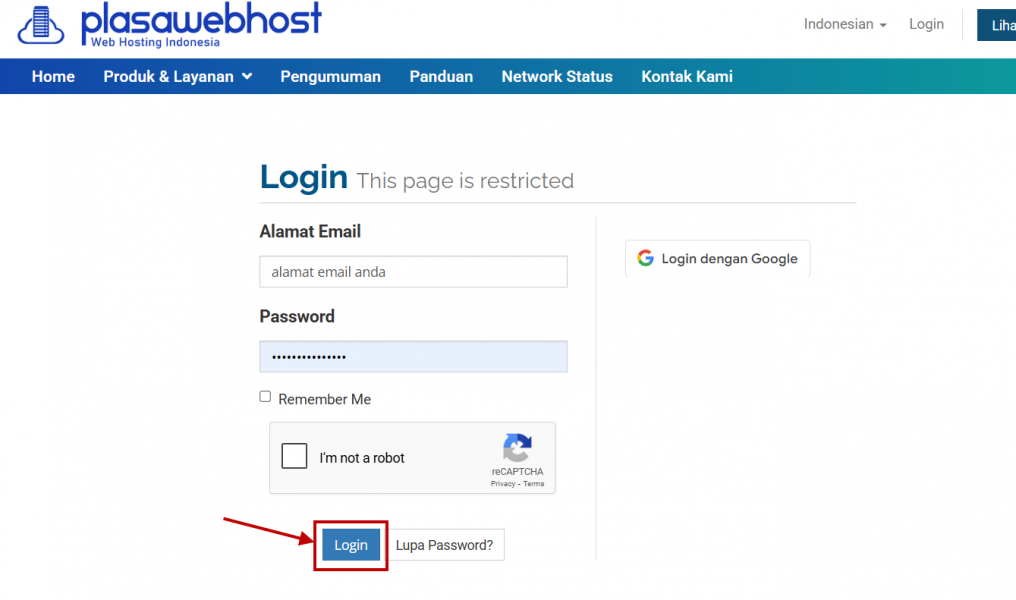This screenshot has height=600, width=1016.
Task: Click the reCAPTCHA logo icon
Action: [x=517, y=448]
